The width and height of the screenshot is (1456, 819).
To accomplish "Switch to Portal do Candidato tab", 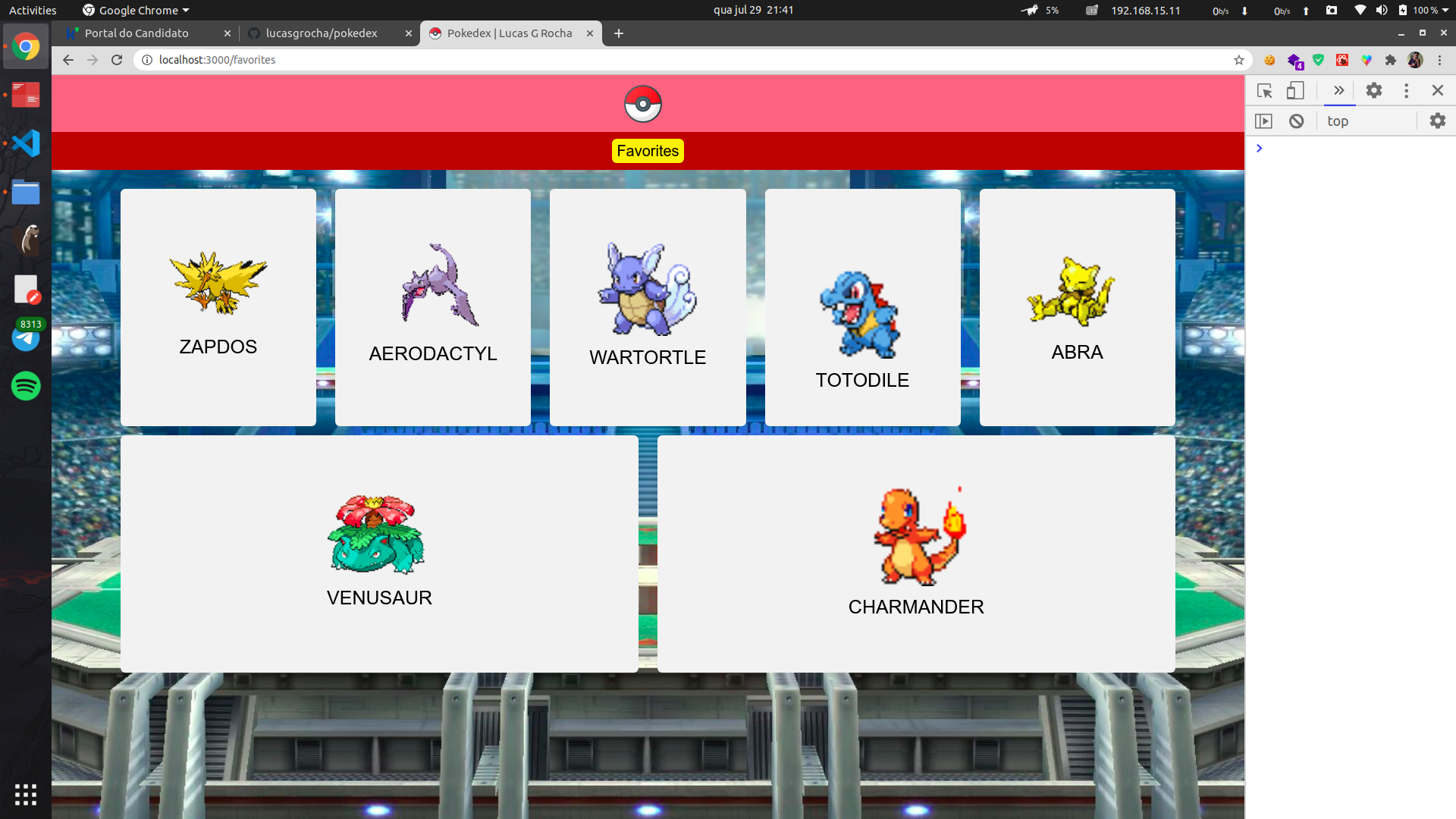I will click(136, 33).
